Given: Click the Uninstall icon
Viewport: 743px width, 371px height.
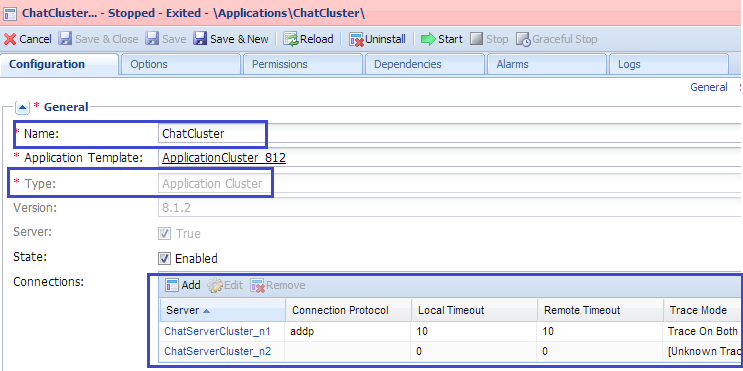Looking at the screenshot, I should coord(356,39).
